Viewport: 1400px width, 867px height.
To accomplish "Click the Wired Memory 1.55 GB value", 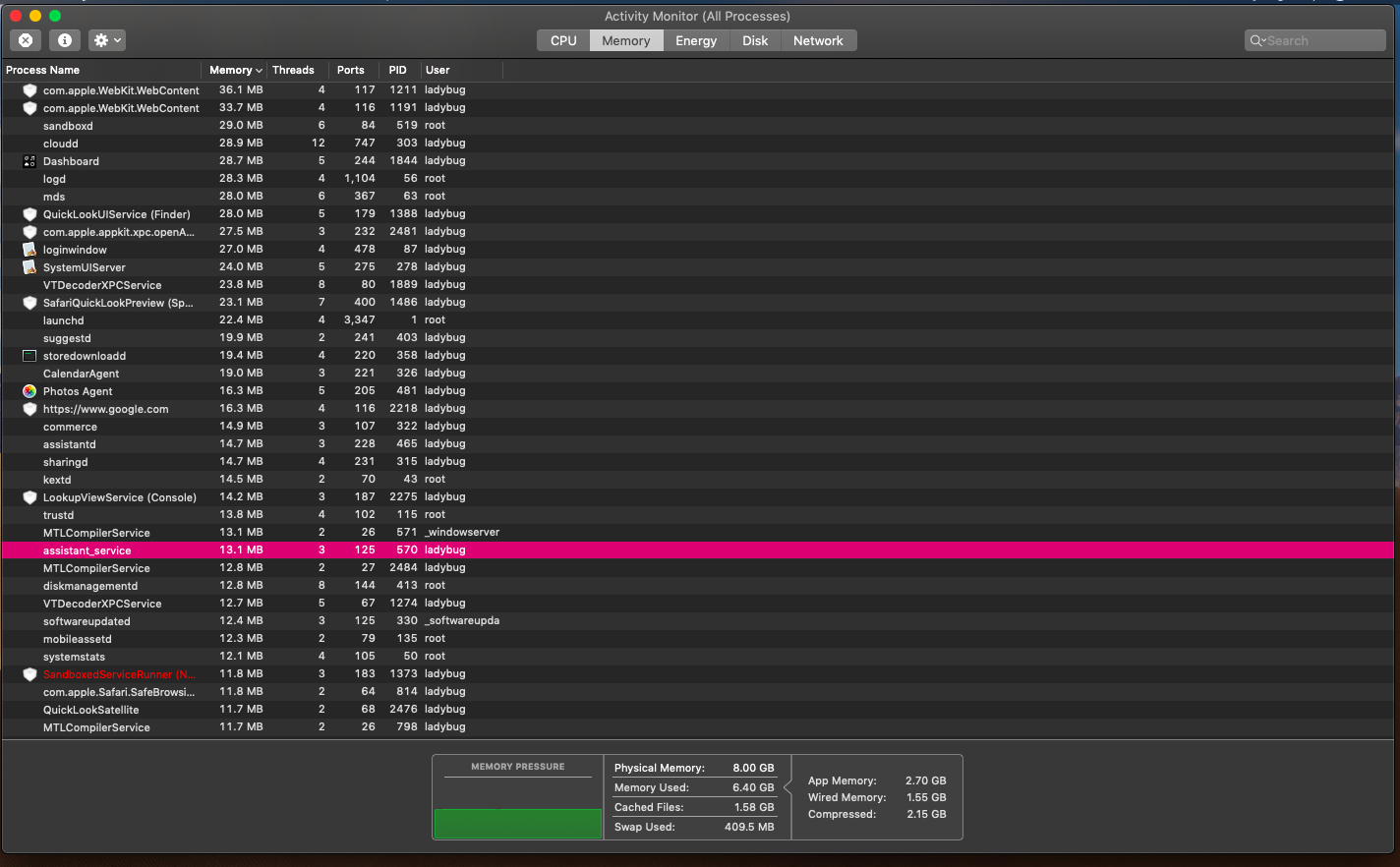I will [x=926, y=797].
